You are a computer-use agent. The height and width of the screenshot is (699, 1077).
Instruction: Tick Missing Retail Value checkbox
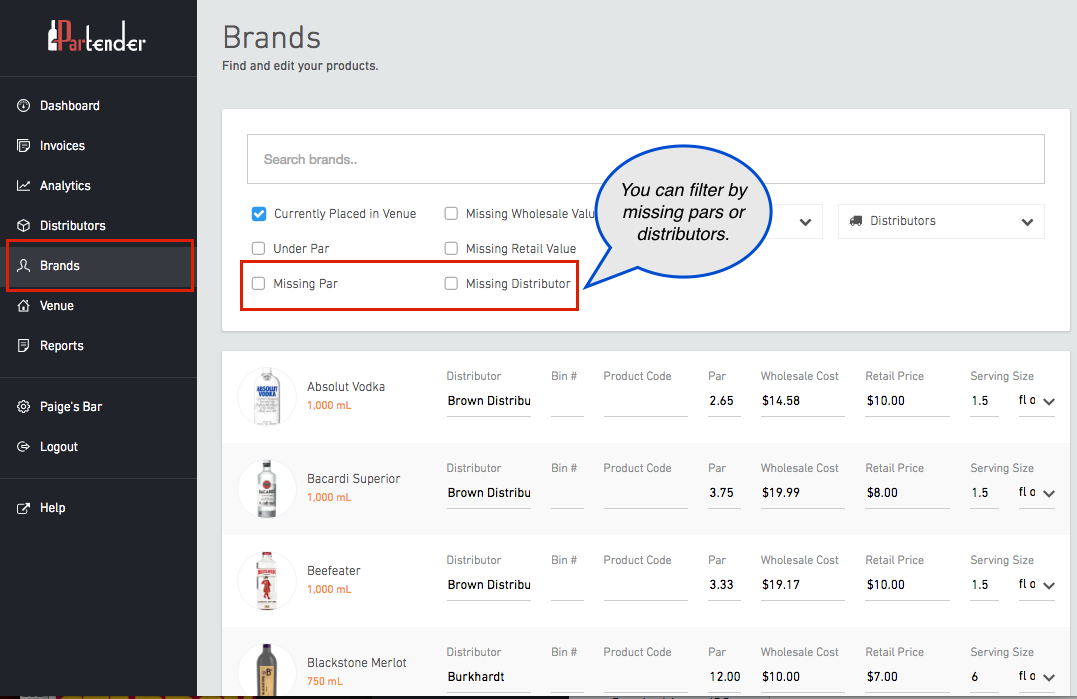click(451, 248)
